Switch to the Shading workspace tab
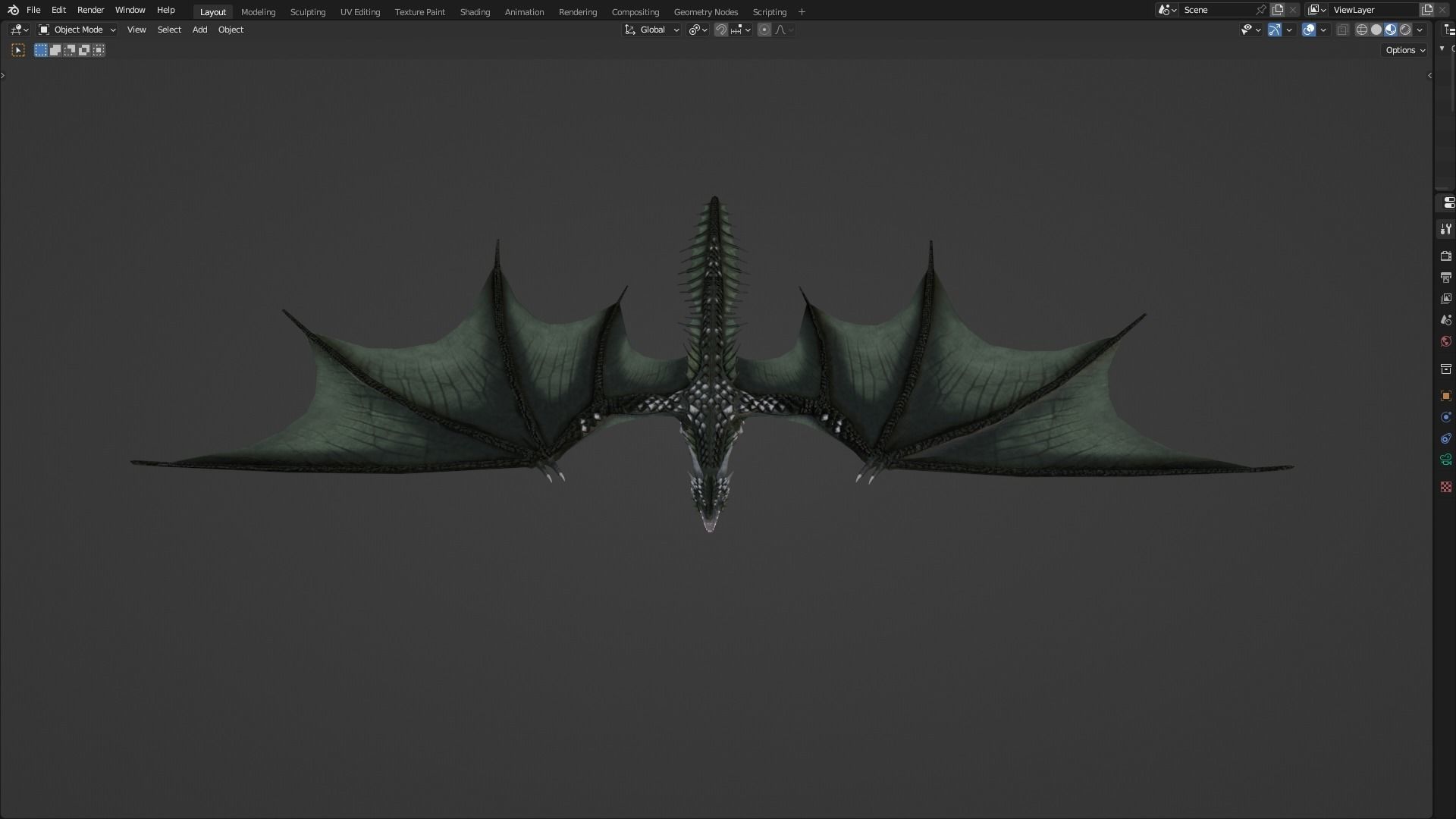The image size is (1456, 819). pos(475,12)
